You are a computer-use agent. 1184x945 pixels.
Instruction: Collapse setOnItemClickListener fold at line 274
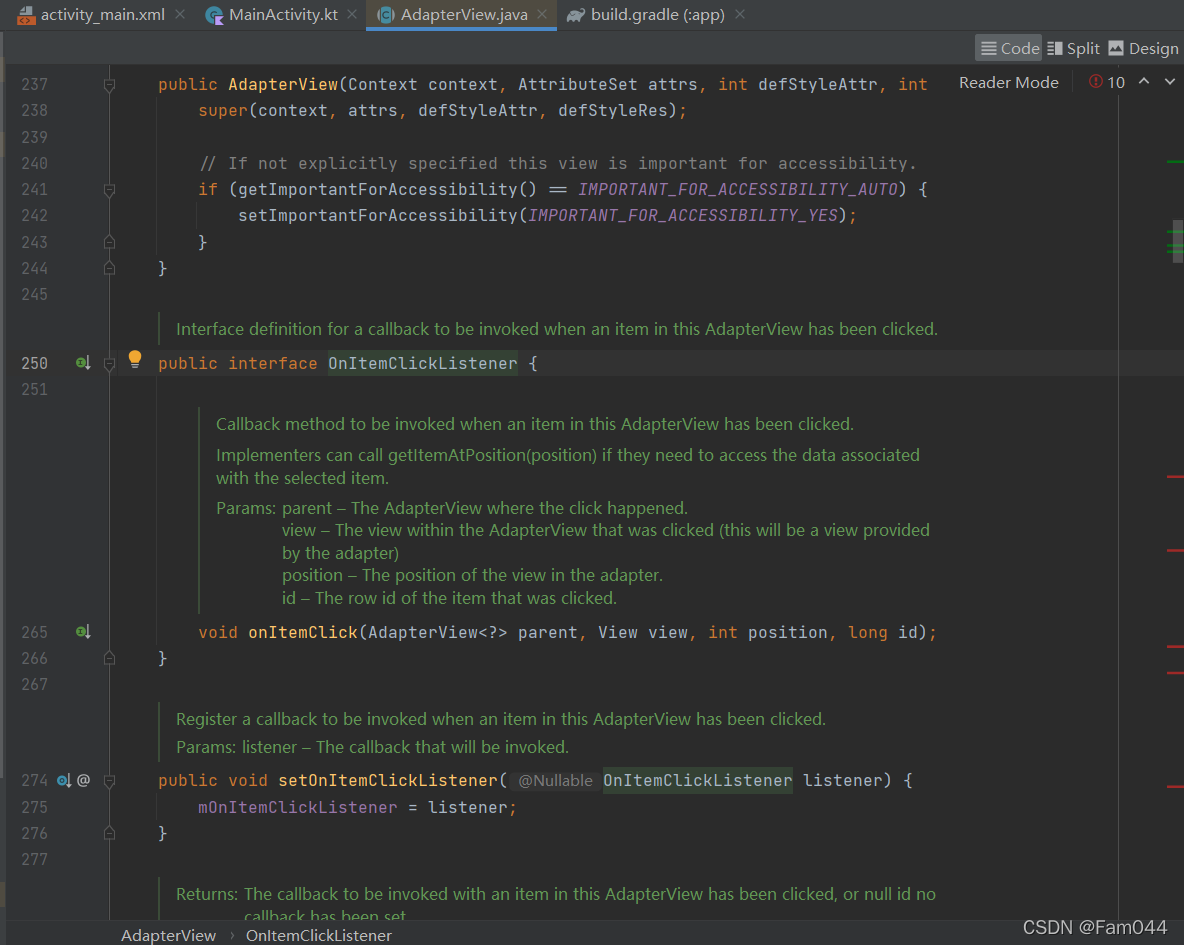point(109,781)
